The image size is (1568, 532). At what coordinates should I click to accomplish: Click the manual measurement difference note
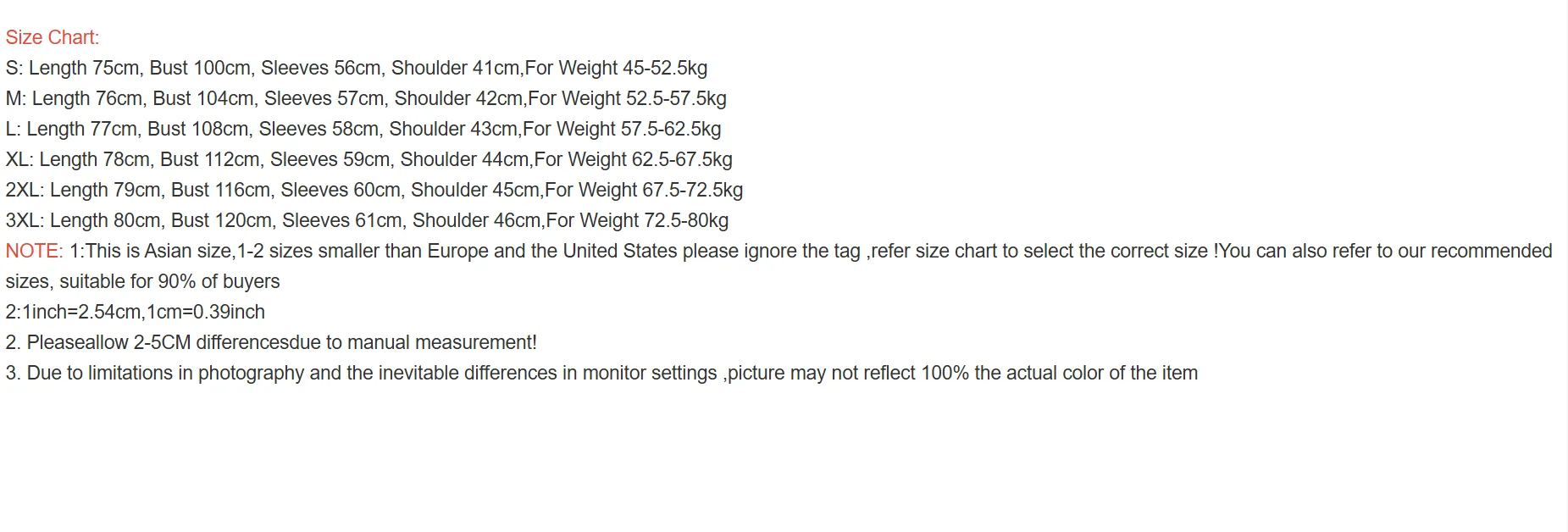click(x=271, y=342)
